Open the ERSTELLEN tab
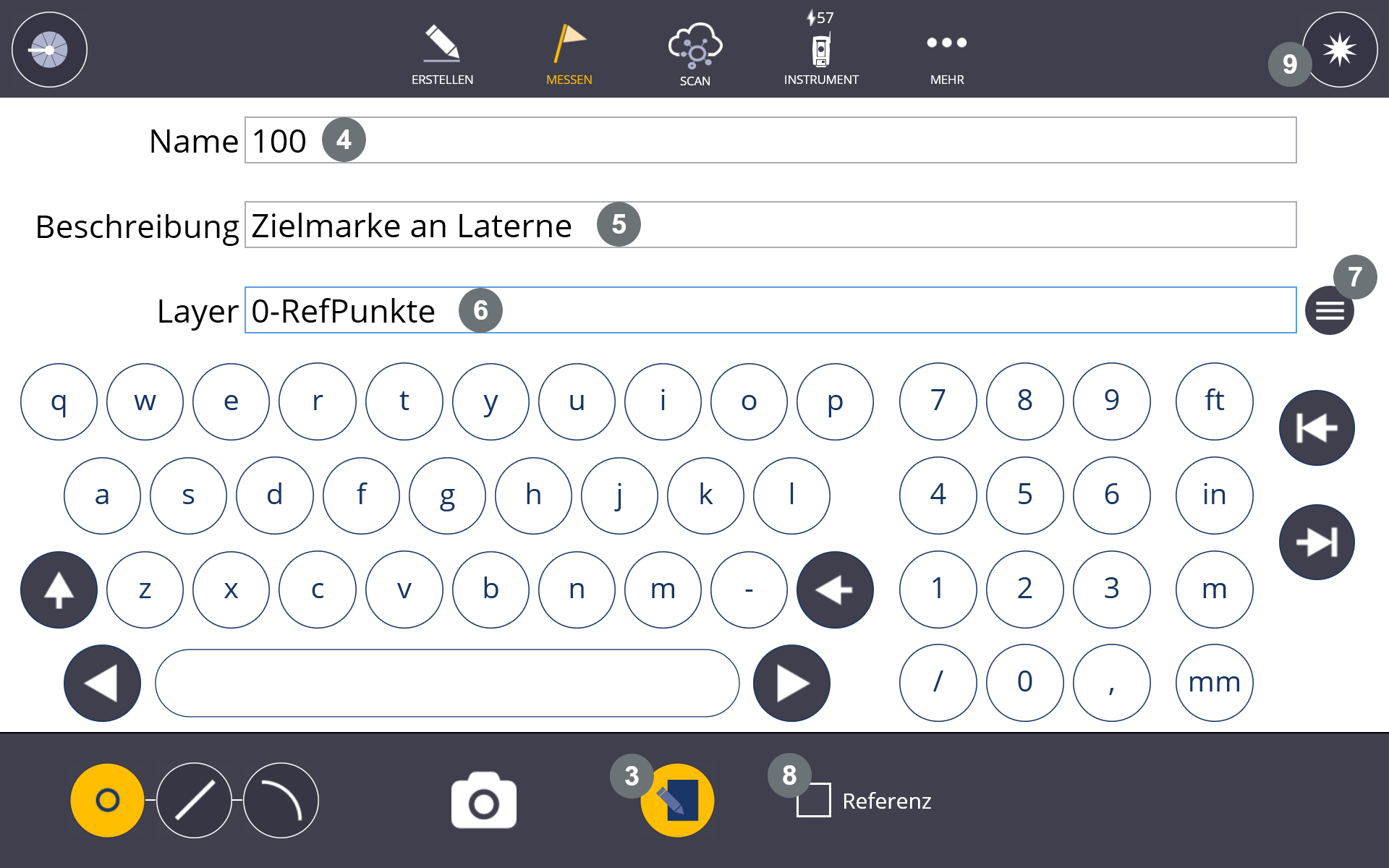The height and width of the screenshot is (868, 1389). [x=442, y=54]
